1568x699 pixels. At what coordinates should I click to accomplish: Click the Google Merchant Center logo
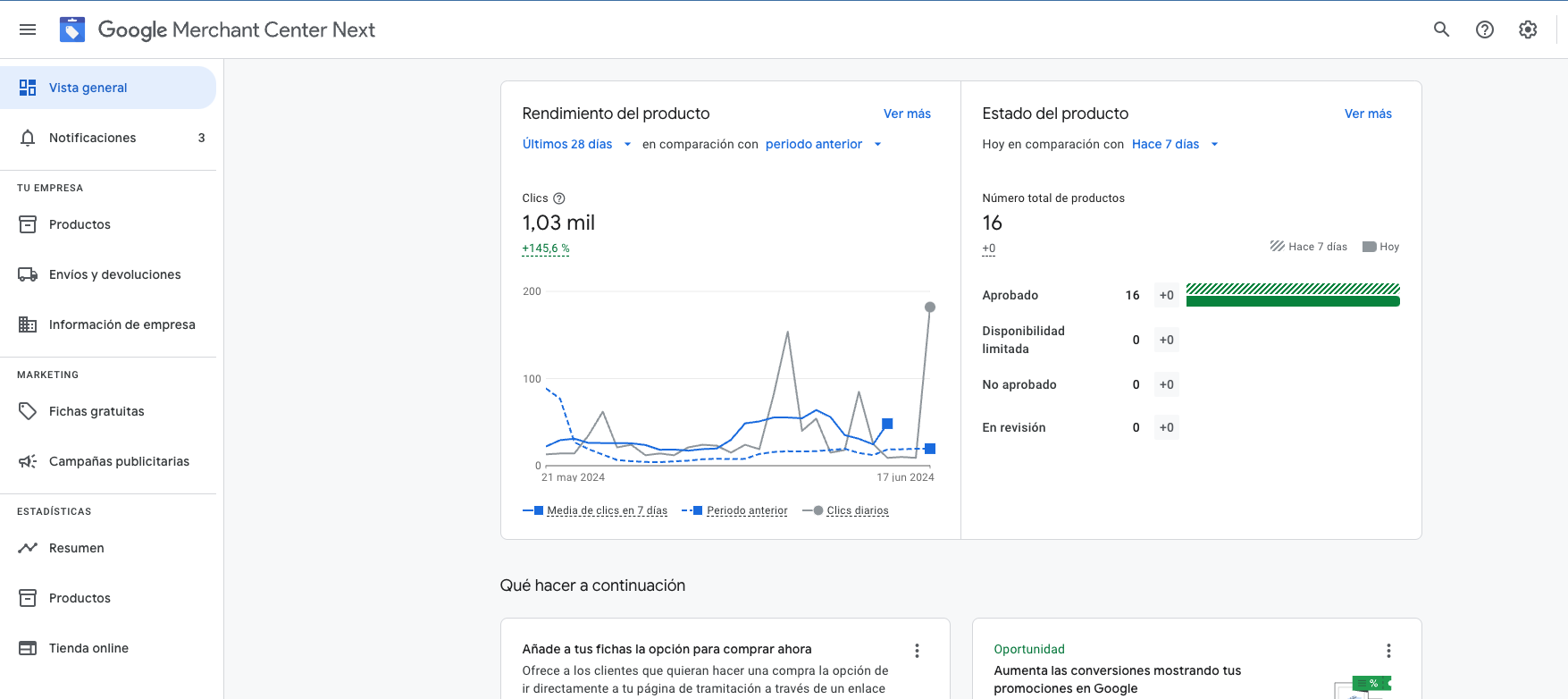(x=72, y=29)
